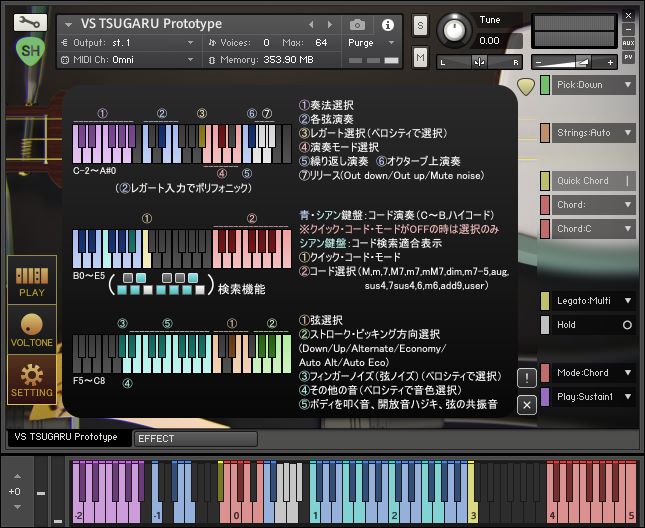The width and height of the screenshot is (645, 528).
Task: Open the Chord: dropdown
Action: [594, 205]
